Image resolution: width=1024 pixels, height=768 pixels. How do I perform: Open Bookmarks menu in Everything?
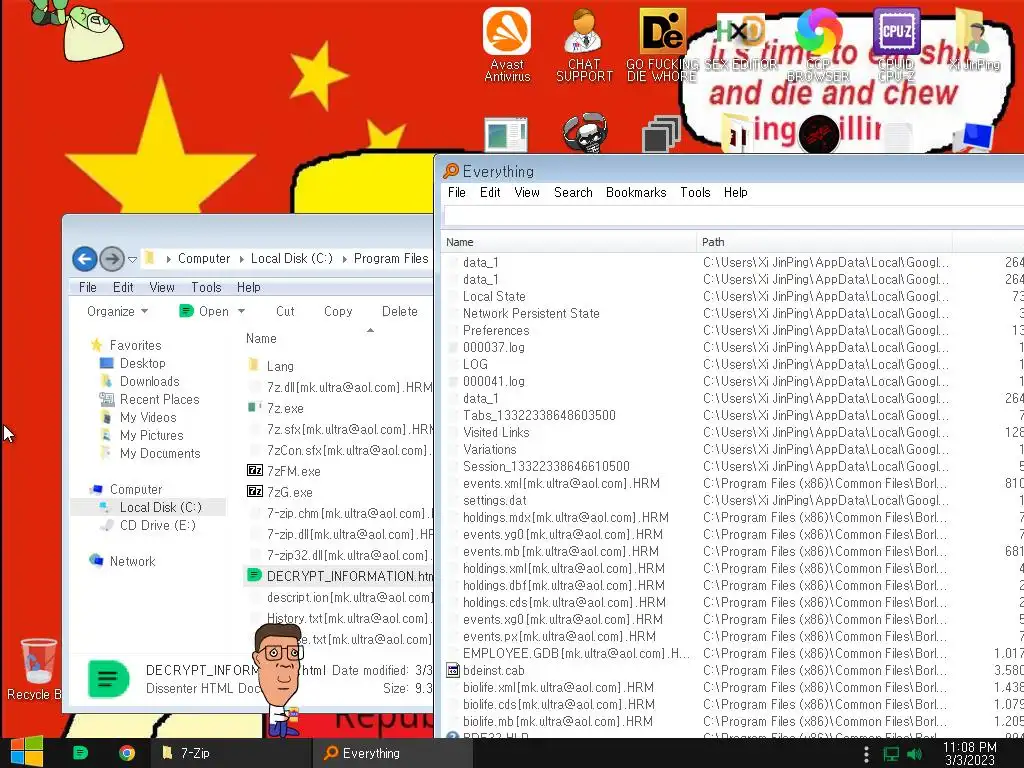[635, 193]
